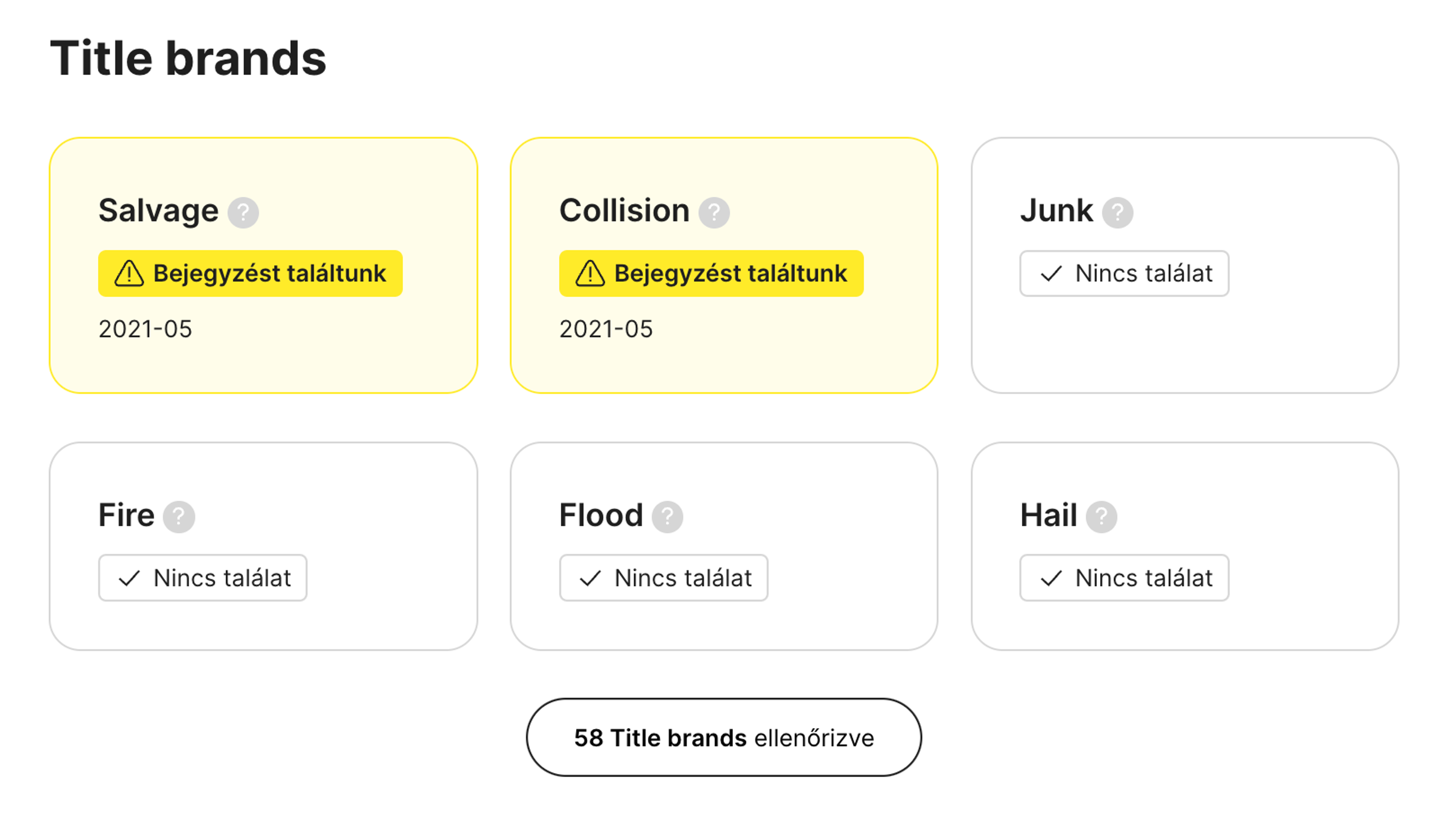The image size is (1456, 818).
Task: Click the checkmark in Junk result badge
Action: pyautogui.click(x=1051, y=273)
